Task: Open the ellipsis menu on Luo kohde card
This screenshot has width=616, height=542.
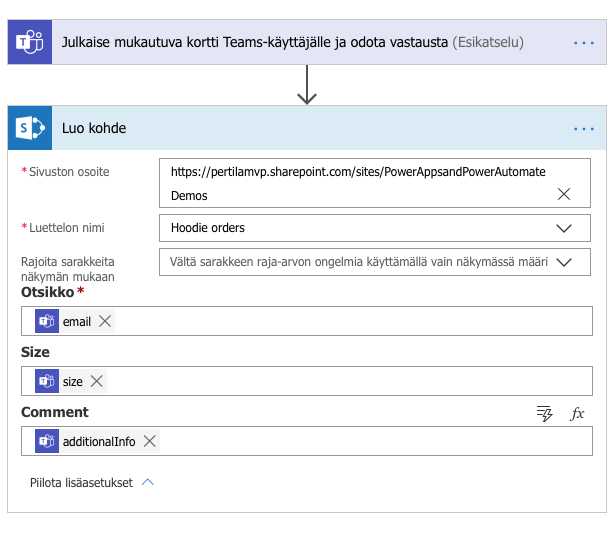Action: pos(583,129)
